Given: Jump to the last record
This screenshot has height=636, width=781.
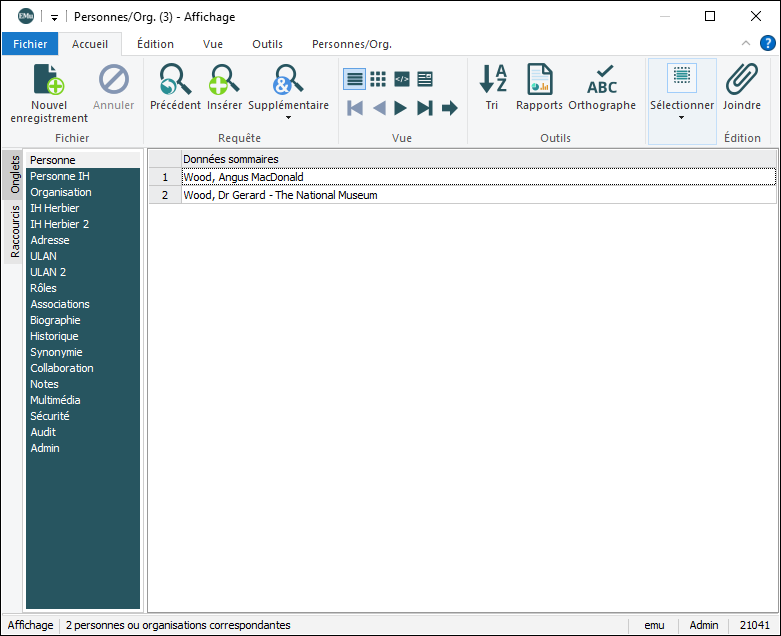Looking at the screenshot, I should [x=425, y=108].
